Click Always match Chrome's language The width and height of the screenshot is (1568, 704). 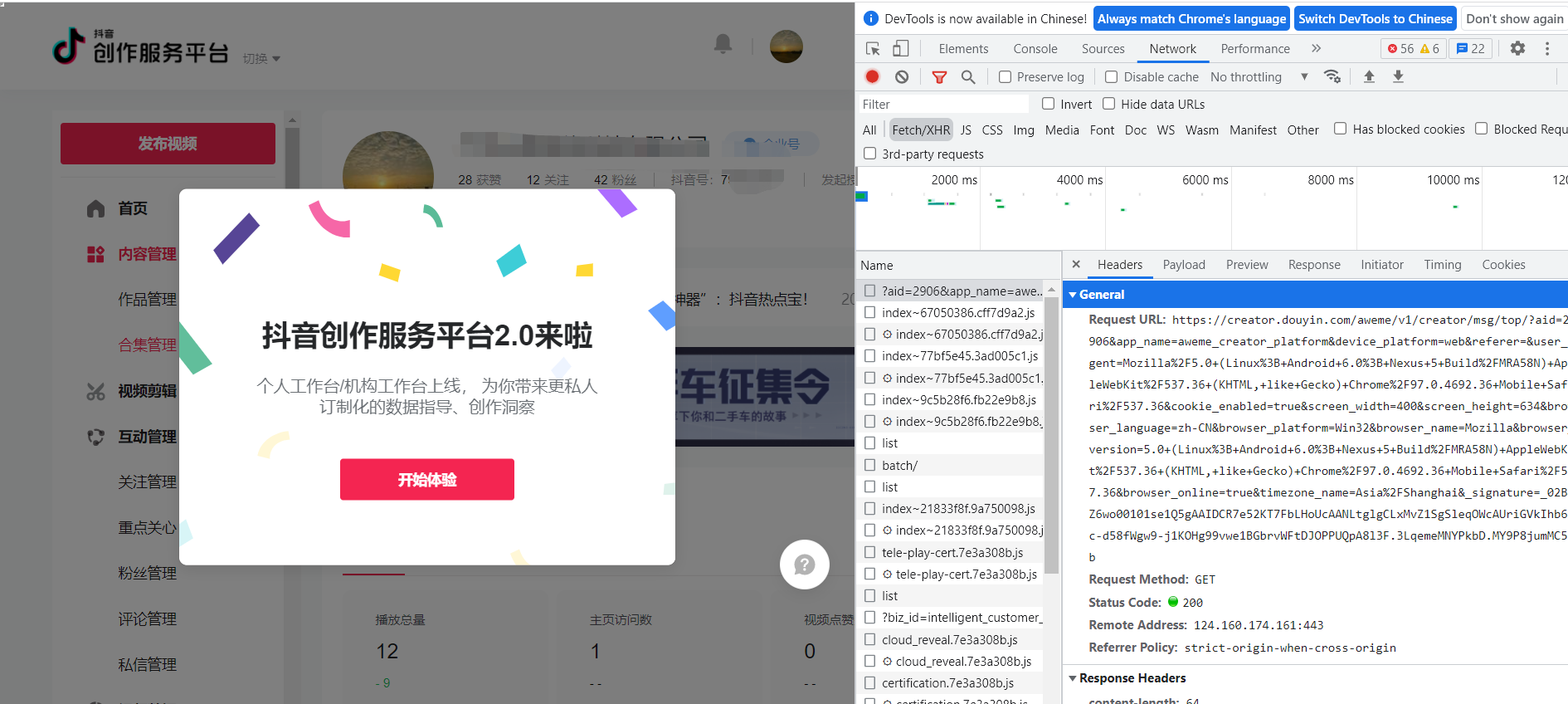tap(1191, 18)
